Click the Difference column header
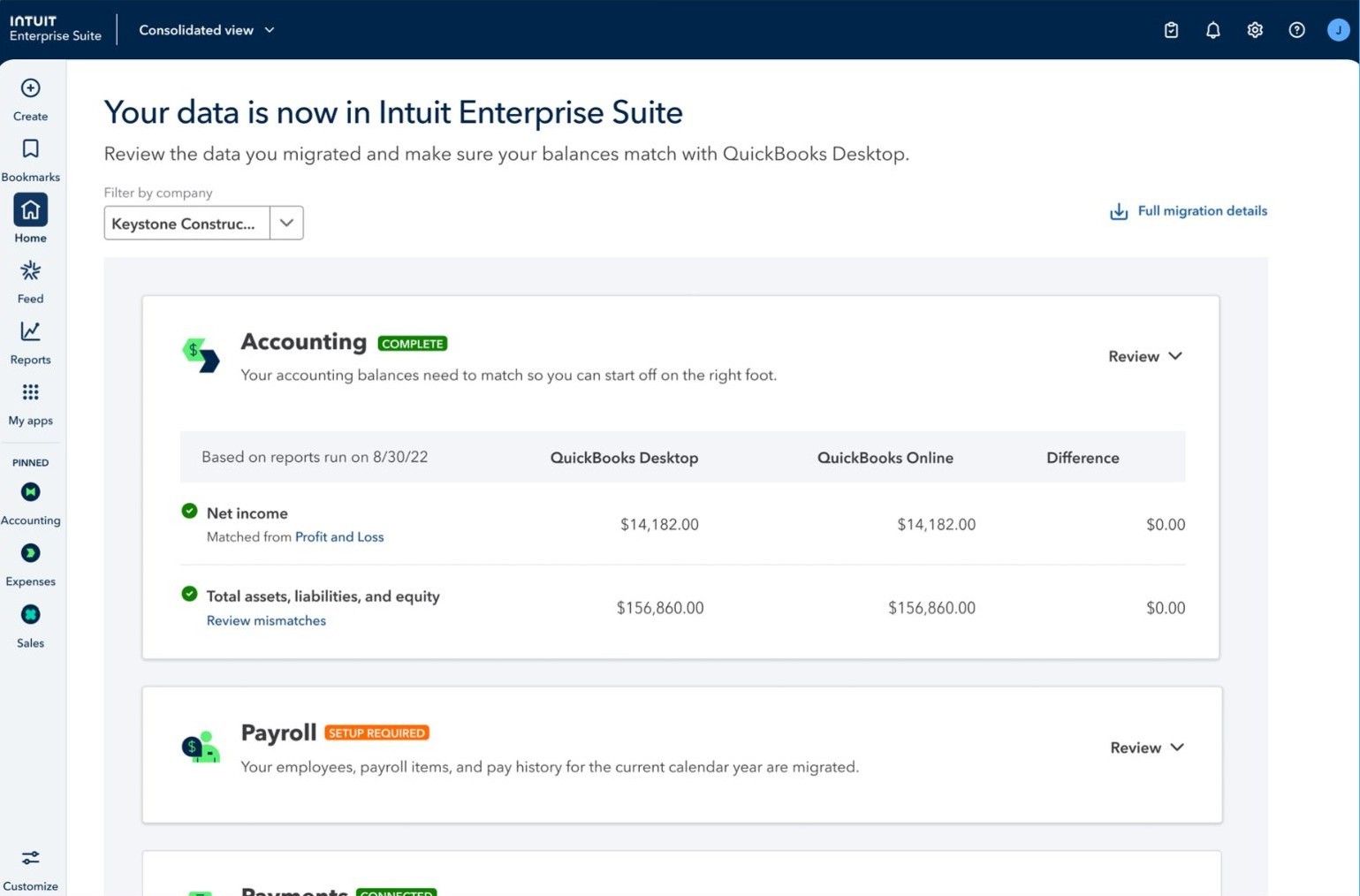The width and height of the screenshot is (1360, 896). [1083, 458]
